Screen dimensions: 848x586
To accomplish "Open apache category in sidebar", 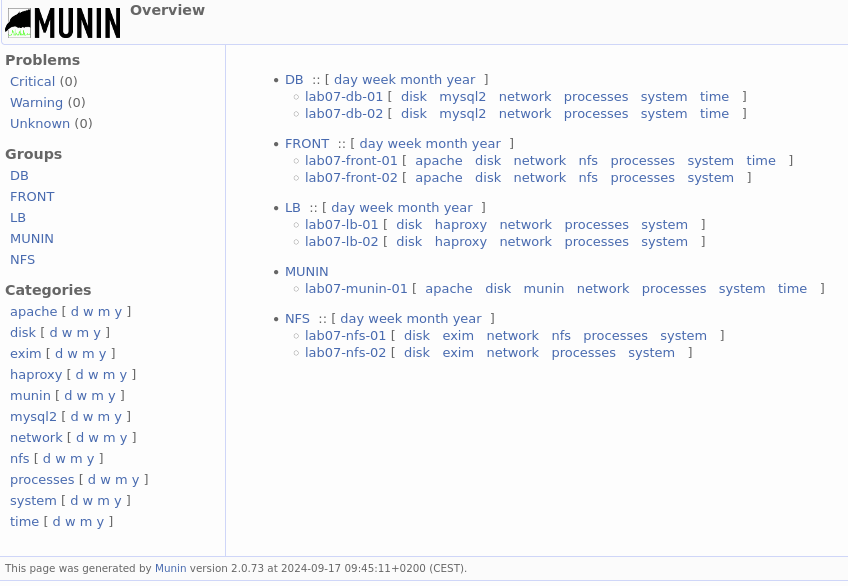I will coord(34,312).
